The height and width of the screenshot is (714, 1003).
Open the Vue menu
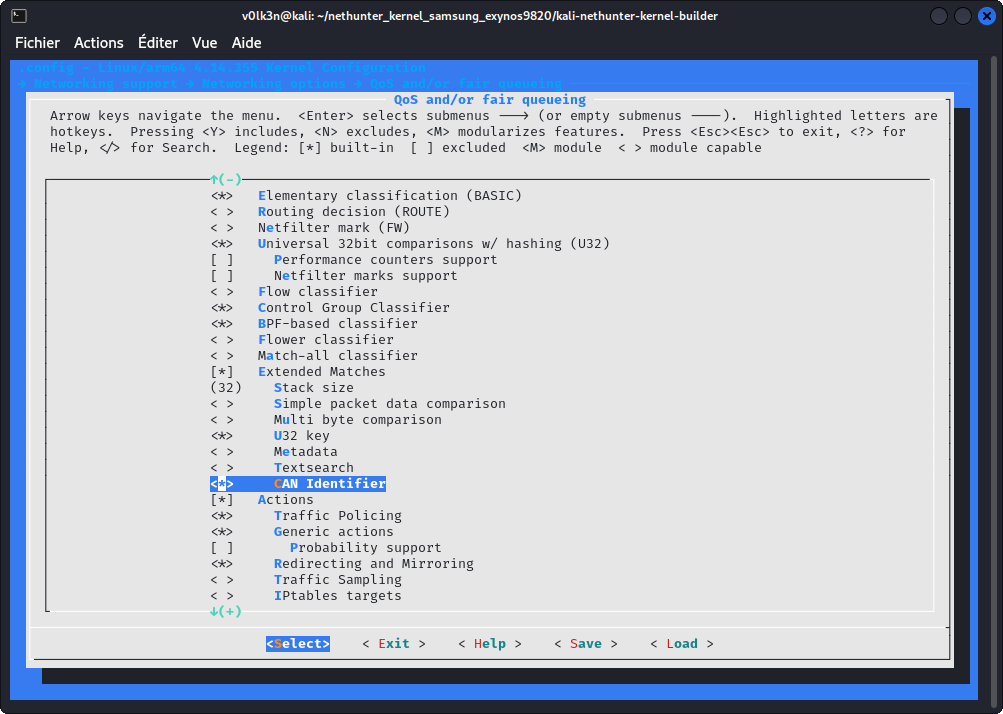(204, 43)
